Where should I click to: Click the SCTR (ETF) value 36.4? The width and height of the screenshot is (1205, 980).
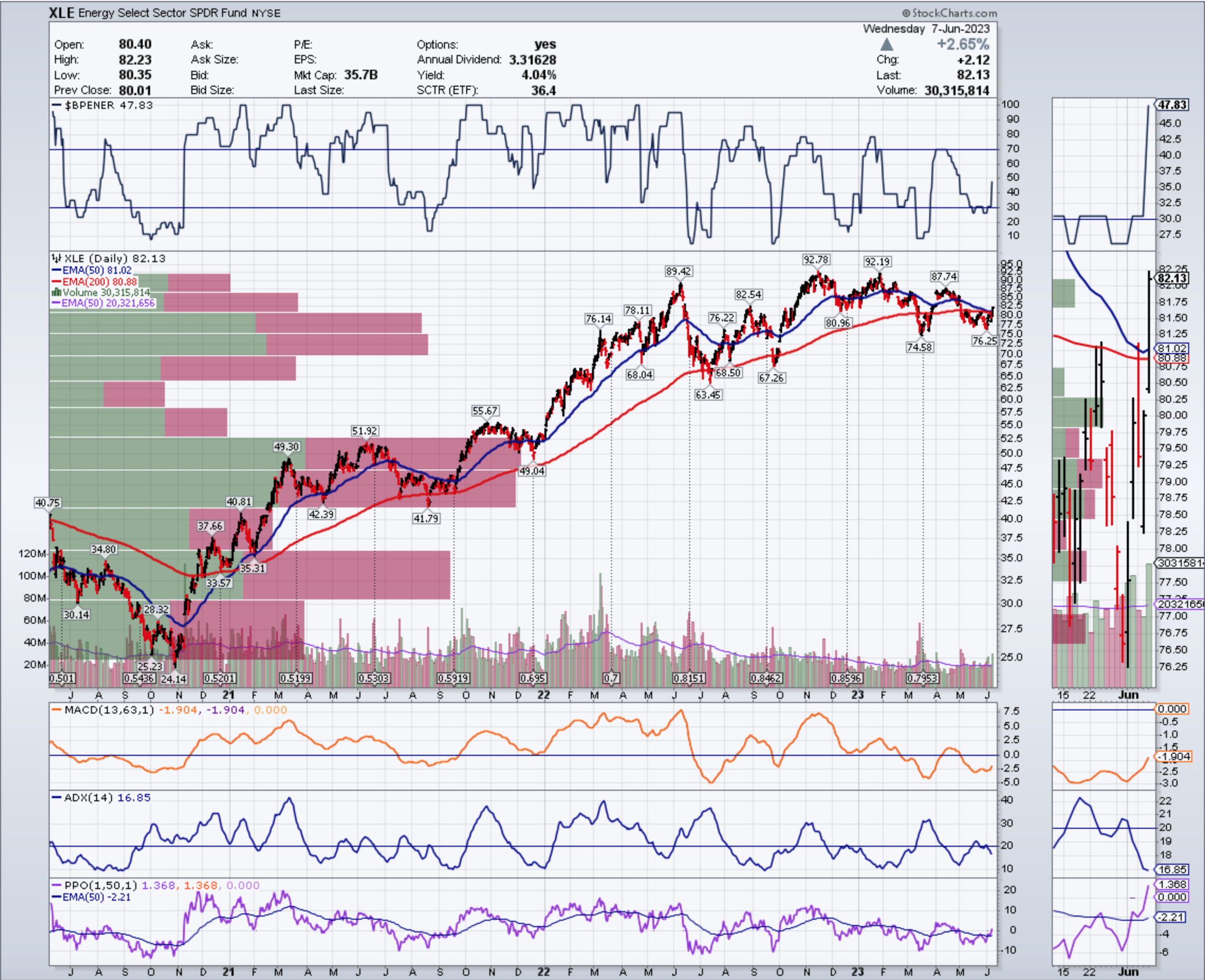[543, 90]
